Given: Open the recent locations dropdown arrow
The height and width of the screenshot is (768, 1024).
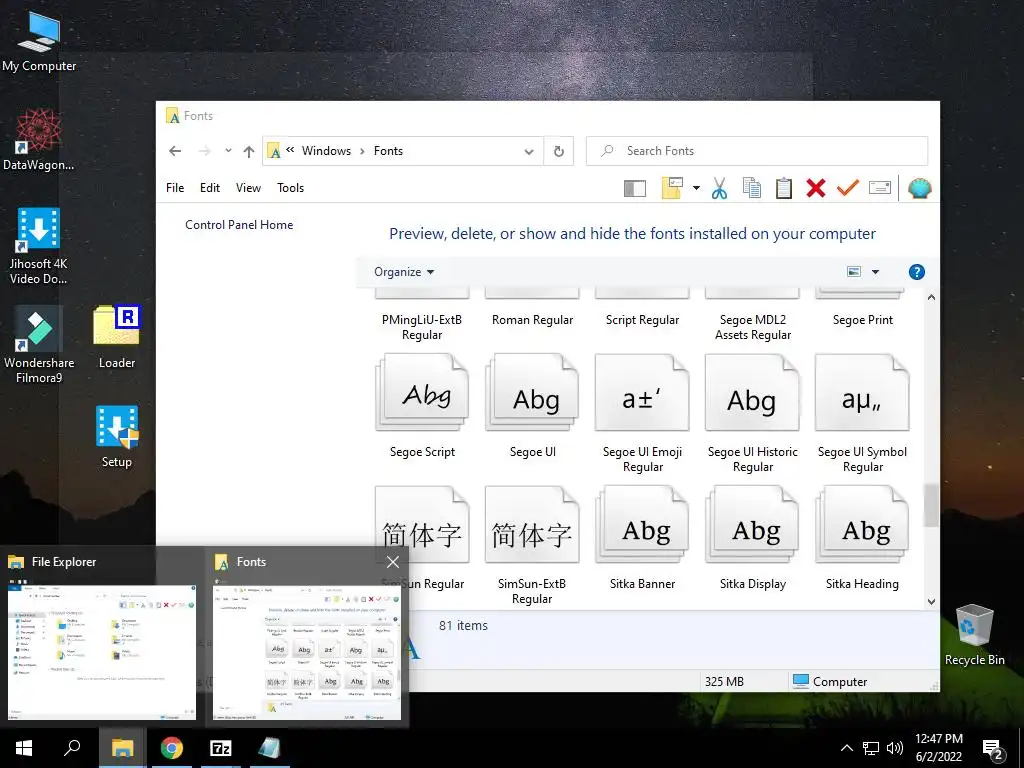Looking at the screenshot, I should [x=228, y=151].
